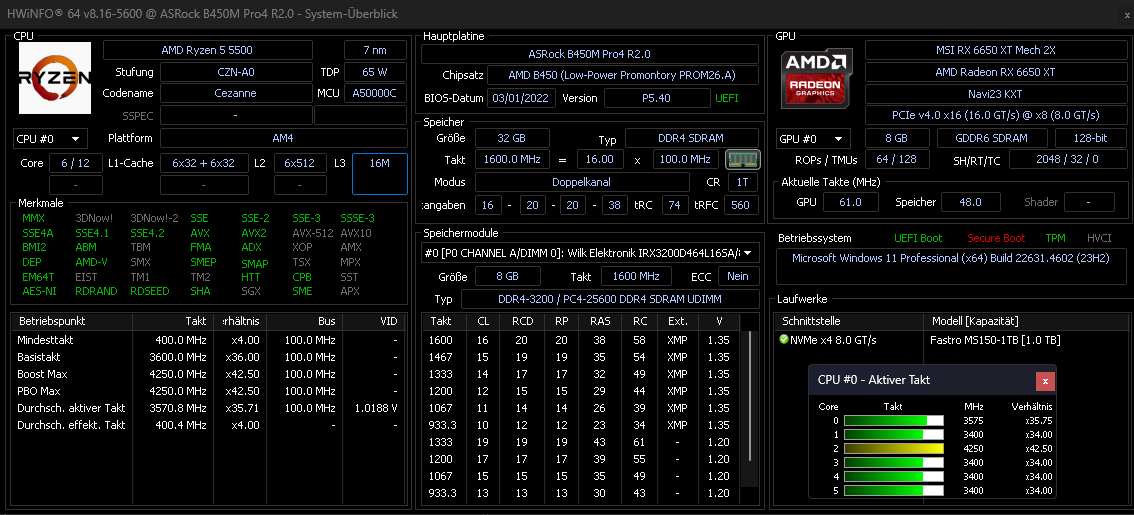Click the 03/01/2022 BIOS date field
This screenshot has width=1134, height=515.
[521, 98]
